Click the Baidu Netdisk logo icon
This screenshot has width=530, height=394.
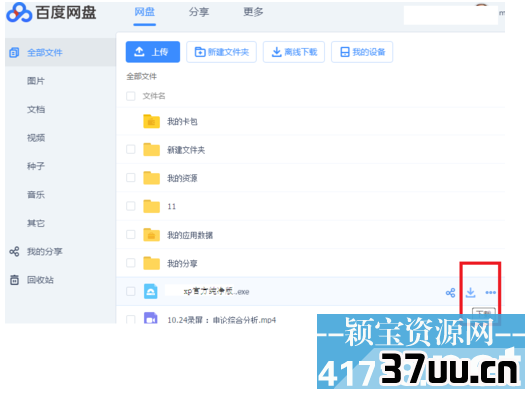[x=19, y=13]
